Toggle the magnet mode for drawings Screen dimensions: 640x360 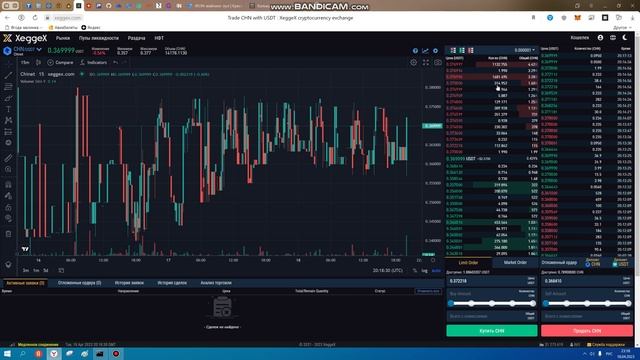click(x=8, y=184)
